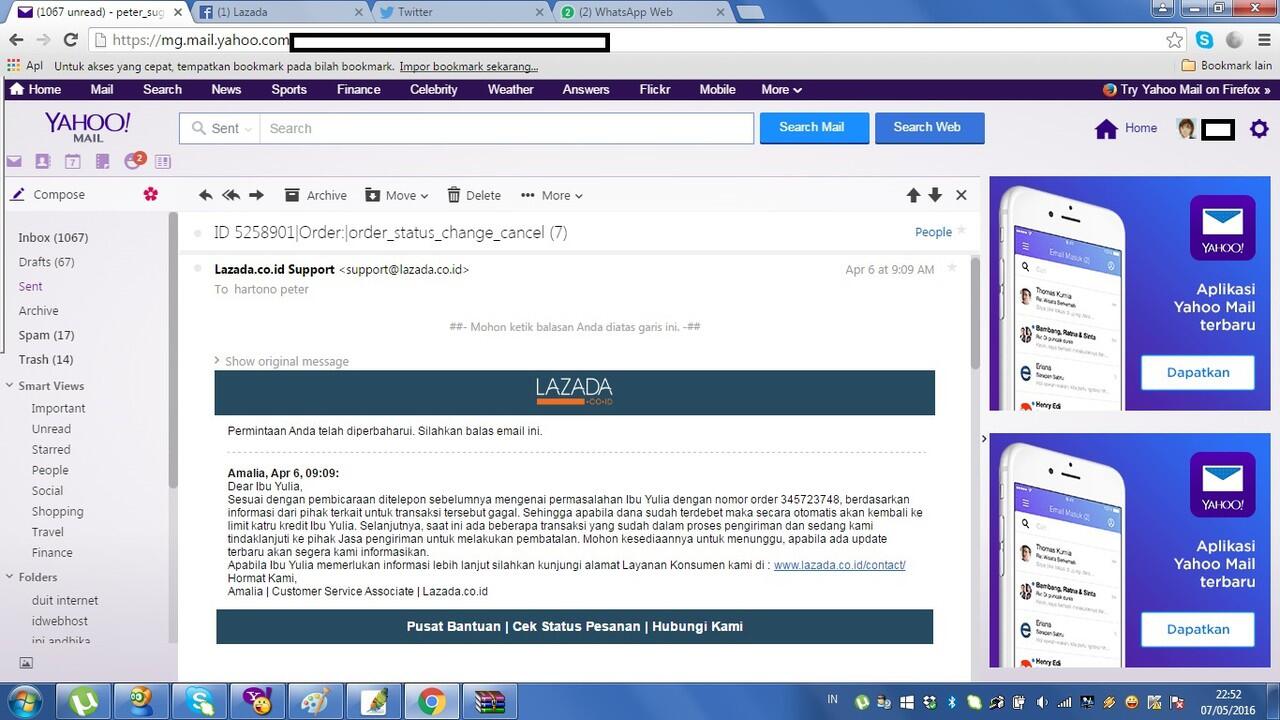Open the Notepad icon in Yahoo Mail
The image size is (1280, 720).
102,161
